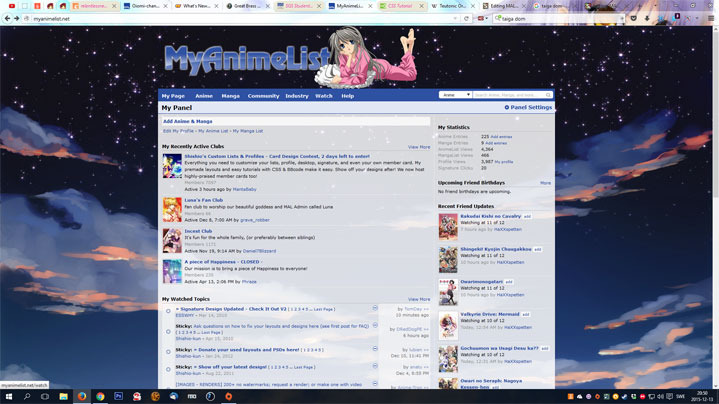Open the Luna's Fan Club link

tap(204, 200)
